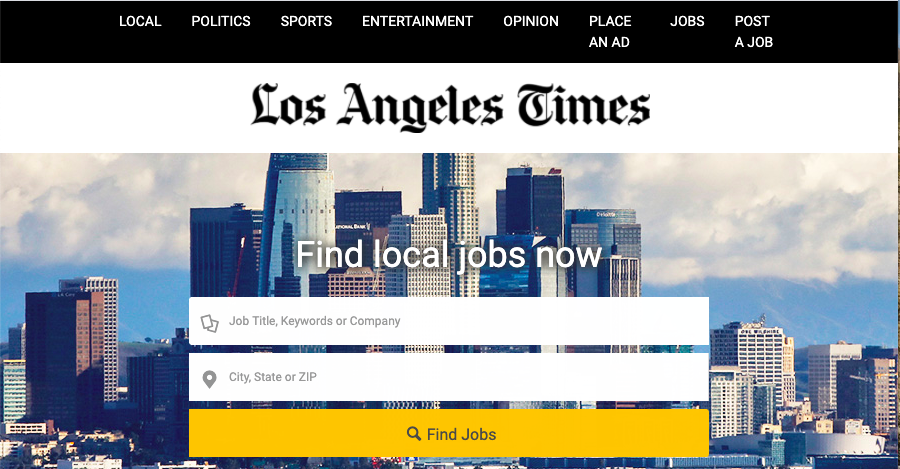The height and width of the screenshot is (469, 900).
Task: Open the JOBS navigation link
Action: (687, 21)
